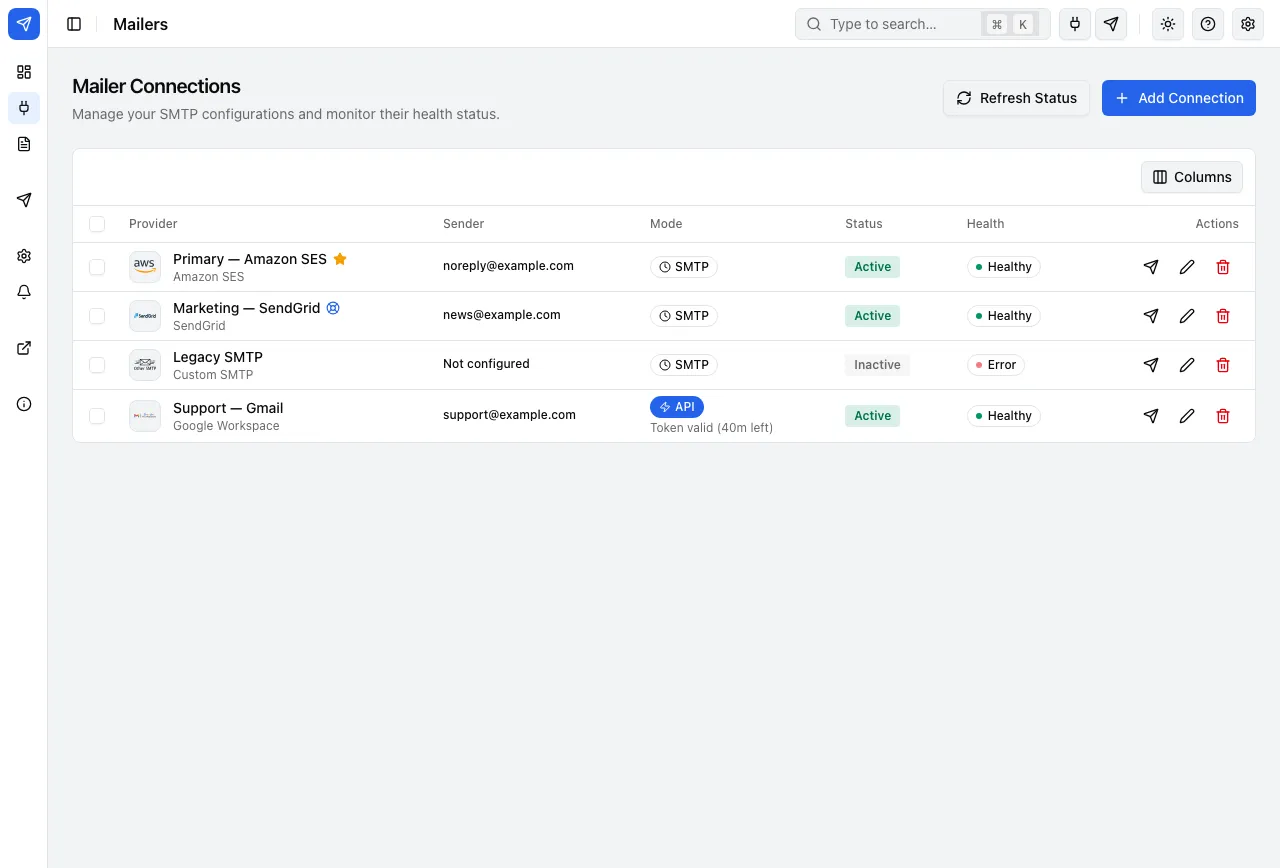Delete the Support Gmail connection
This screenshot has width=1280, height=868.
point(1223,416)
